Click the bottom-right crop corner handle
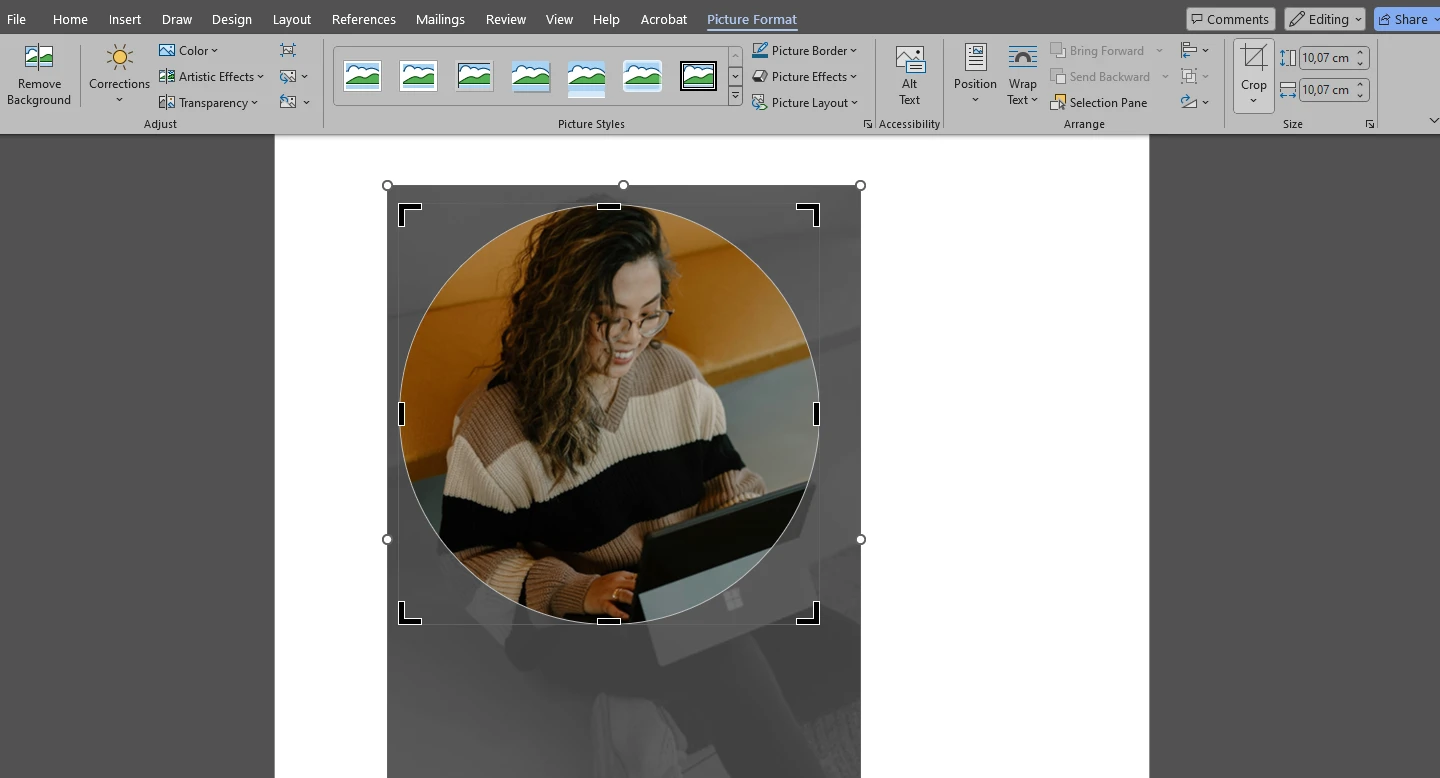The image size is (1440, 778). pos(808,613)
